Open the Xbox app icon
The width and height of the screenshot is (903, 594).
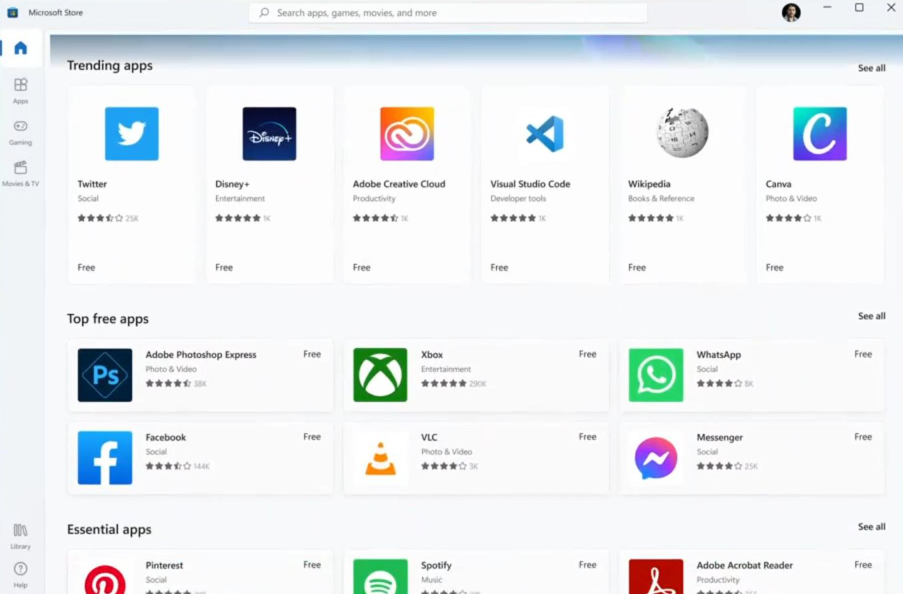[380, 375]
